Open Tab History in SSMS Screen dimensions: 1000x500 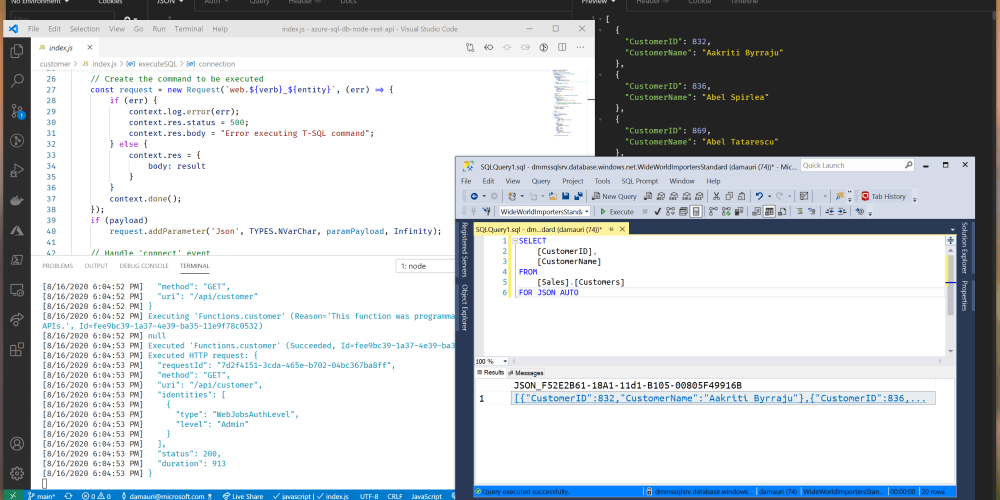coord(883,196)
